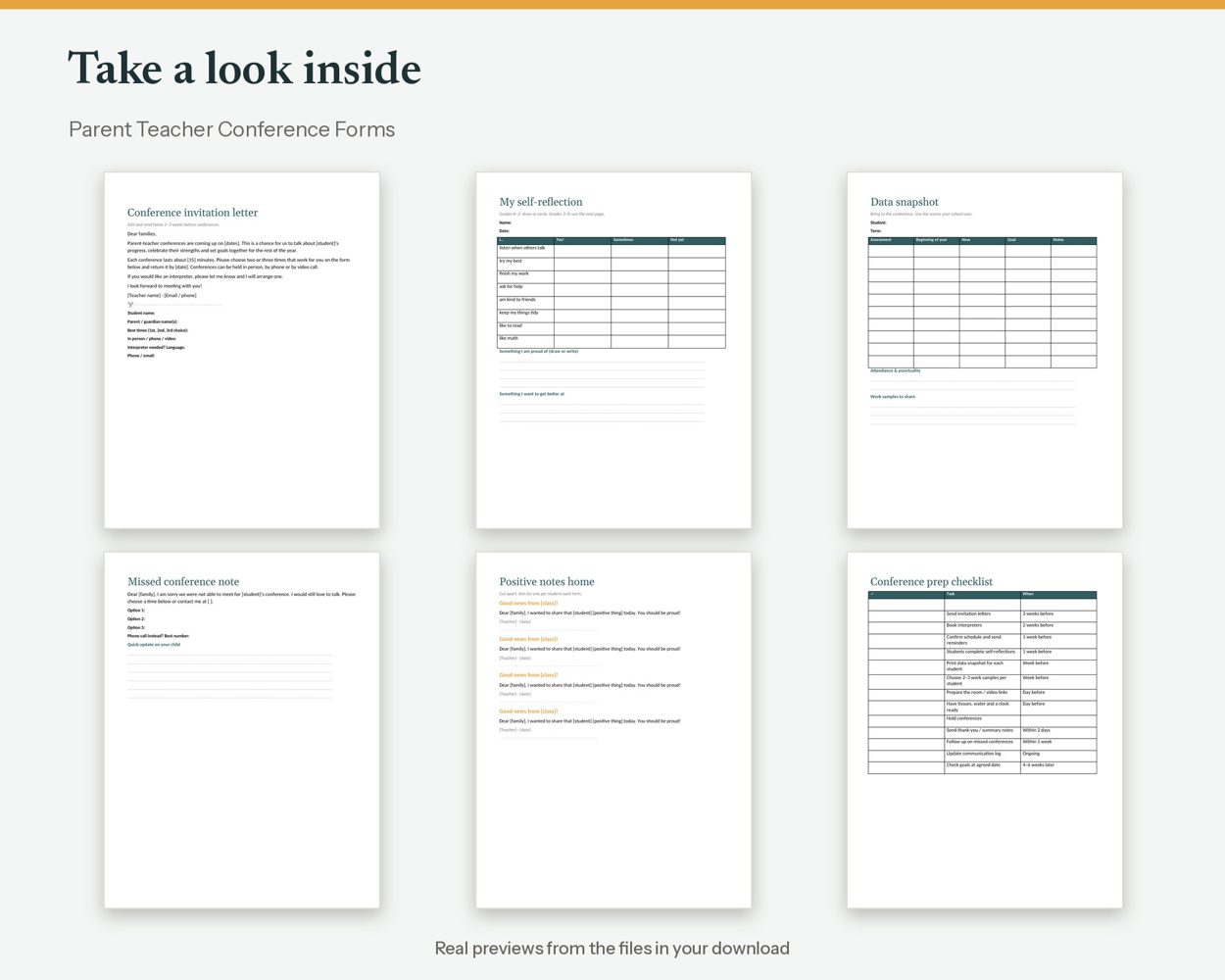Click 'Option 1:' in Missed conference note
The width and height of the screenshot is (1225, 980).
pyautogui.click(x=136, y=611)
